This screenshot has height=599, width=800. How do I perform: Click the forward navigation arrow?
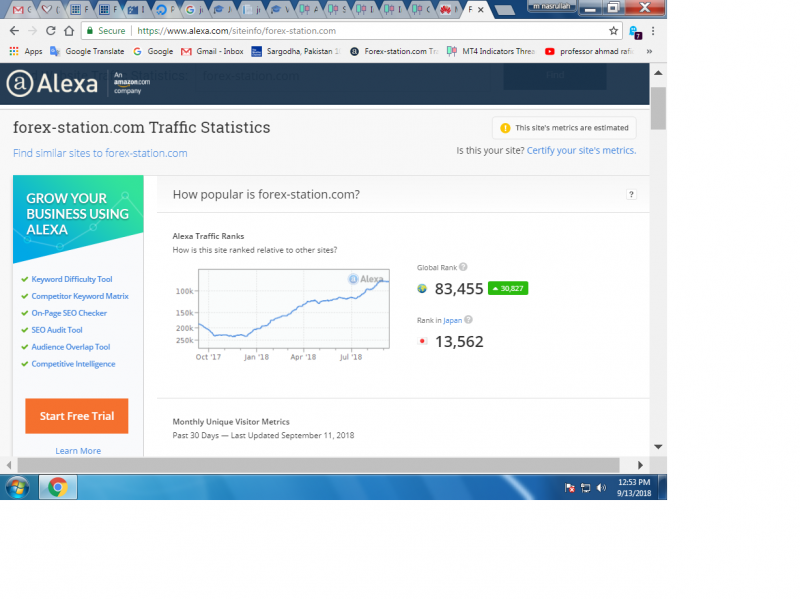32,31
